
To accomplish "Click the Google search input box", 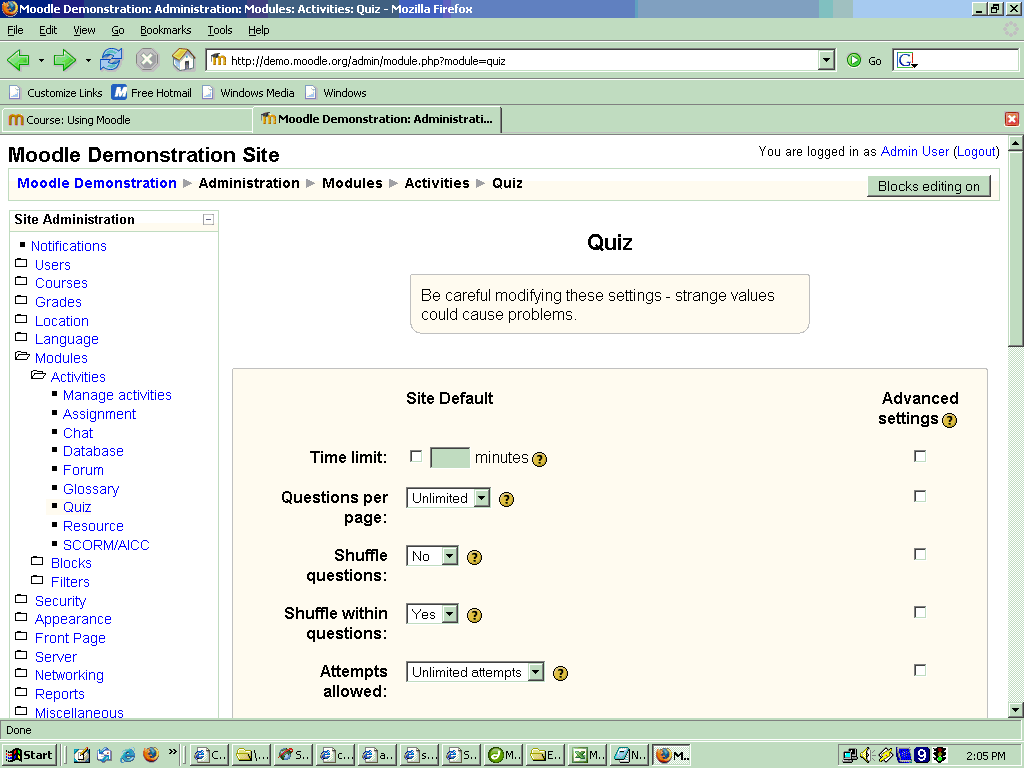I will [968, 60].
